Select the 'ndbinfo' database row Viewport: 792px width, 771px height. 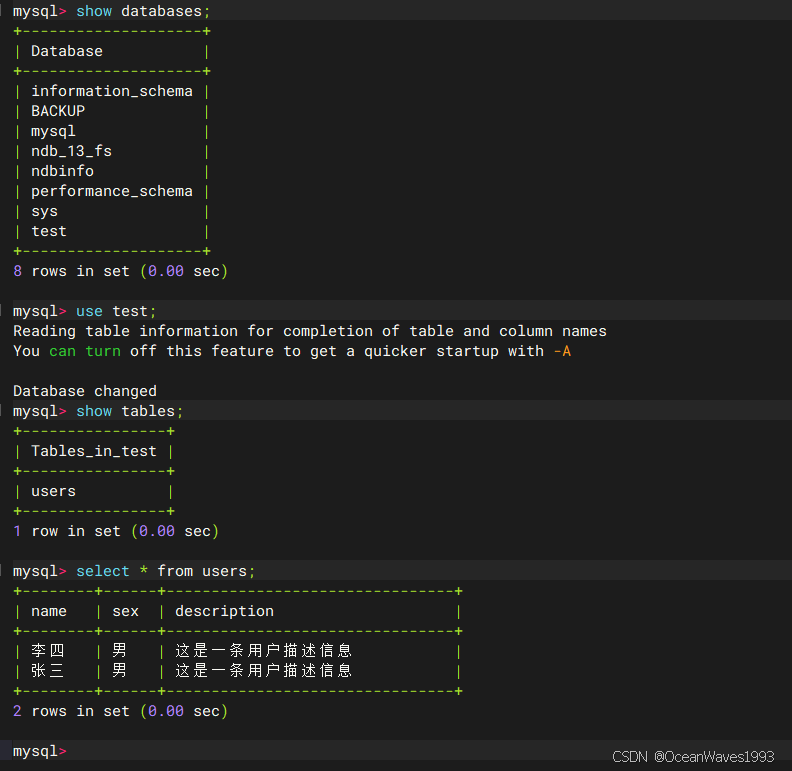(62, 171)
